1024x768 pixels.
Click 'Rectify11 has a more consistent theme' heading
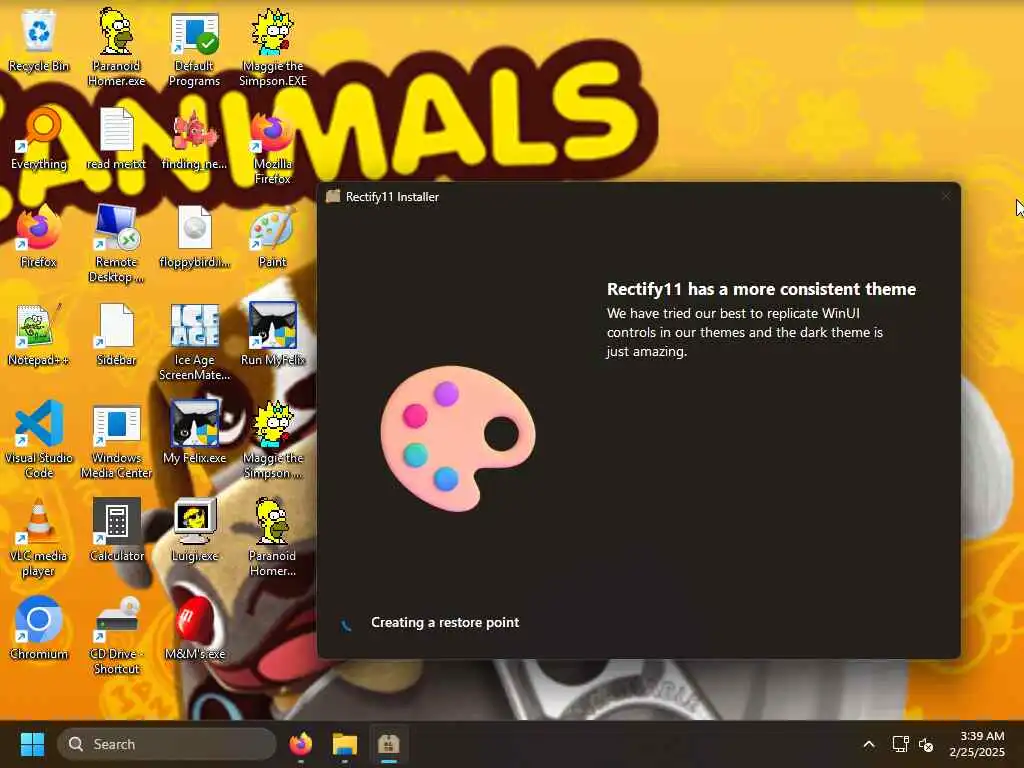[x=761, y=289]
